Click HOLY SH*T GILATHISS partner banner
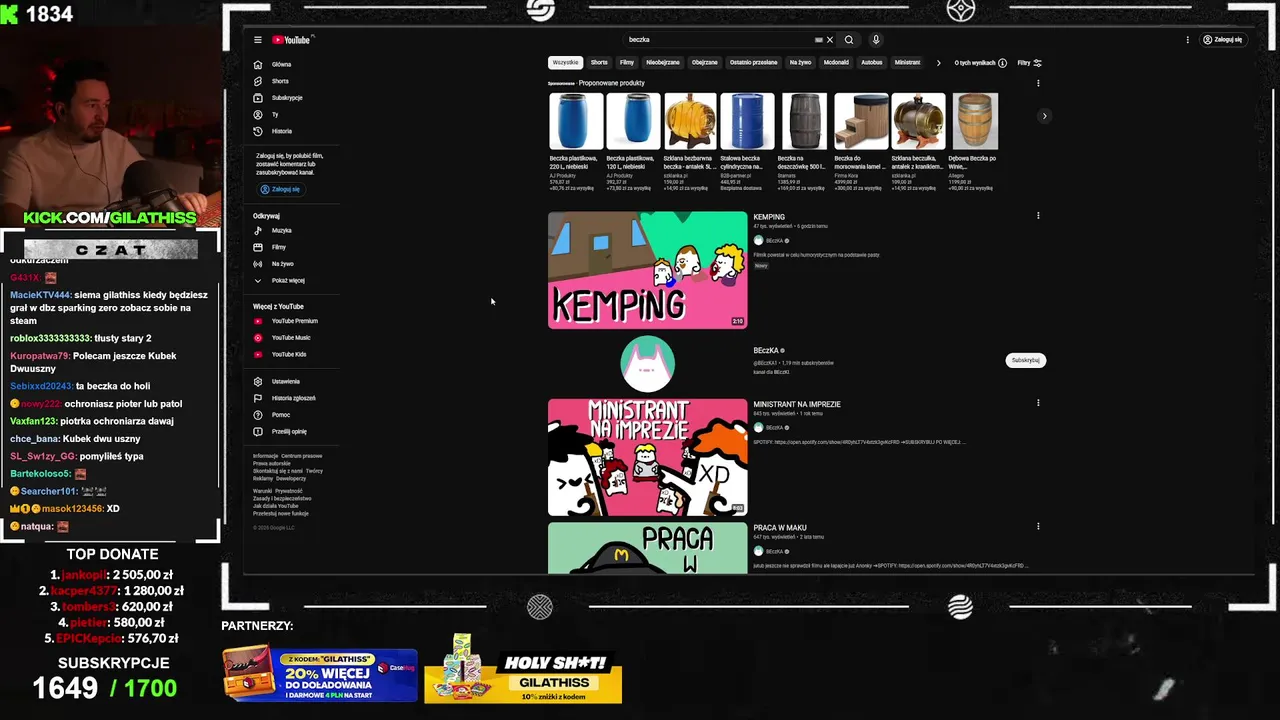 (x=523, y=669)
